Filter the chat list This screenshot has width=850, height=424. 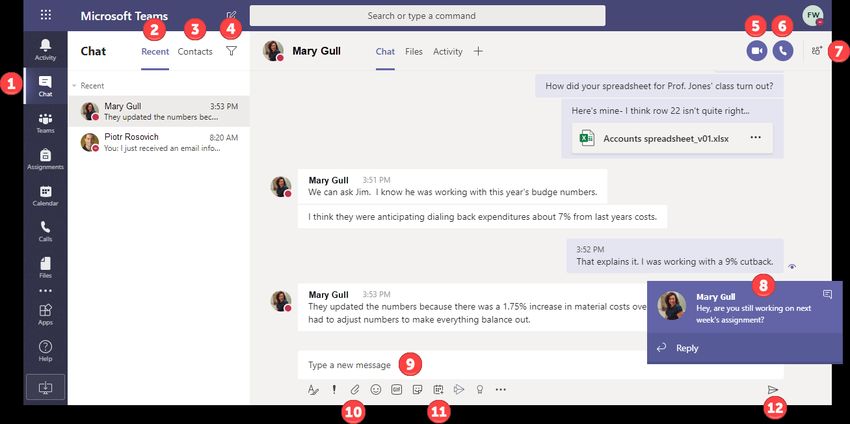[231, 51]
